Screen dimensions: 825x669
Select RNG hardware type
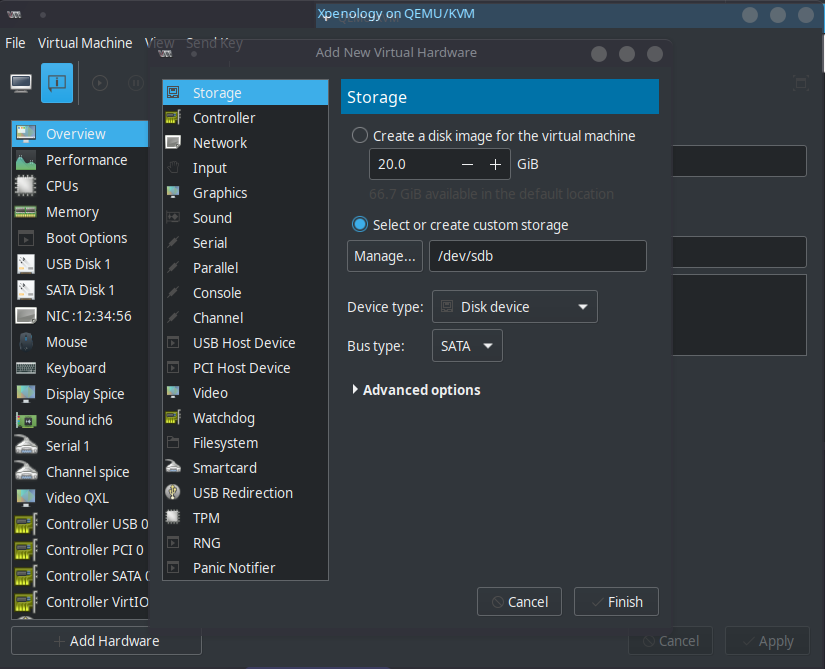coord(245,543)
